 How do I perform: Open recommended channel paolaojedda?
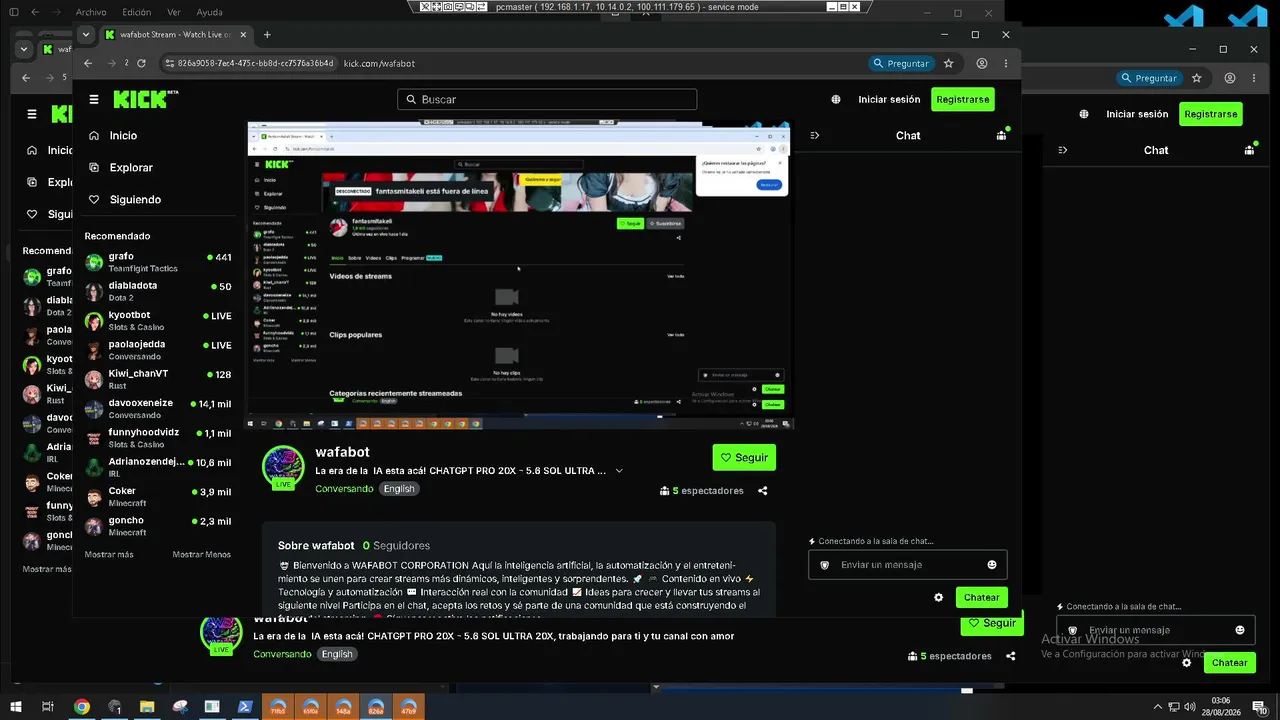click(158, 350)
